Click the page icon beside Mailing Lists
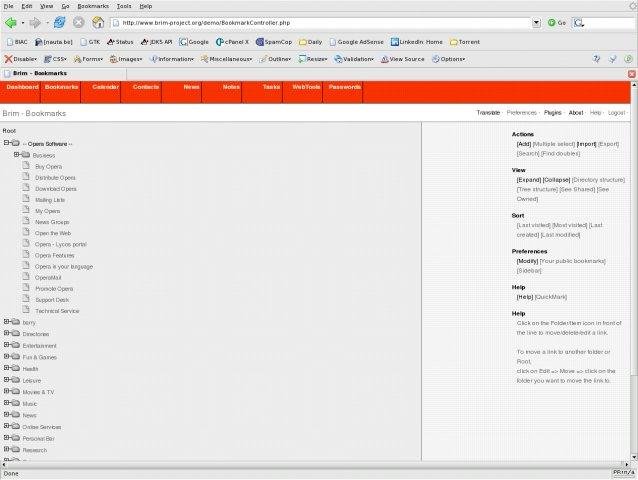This screenshot has width=638, height=480. 27,200
